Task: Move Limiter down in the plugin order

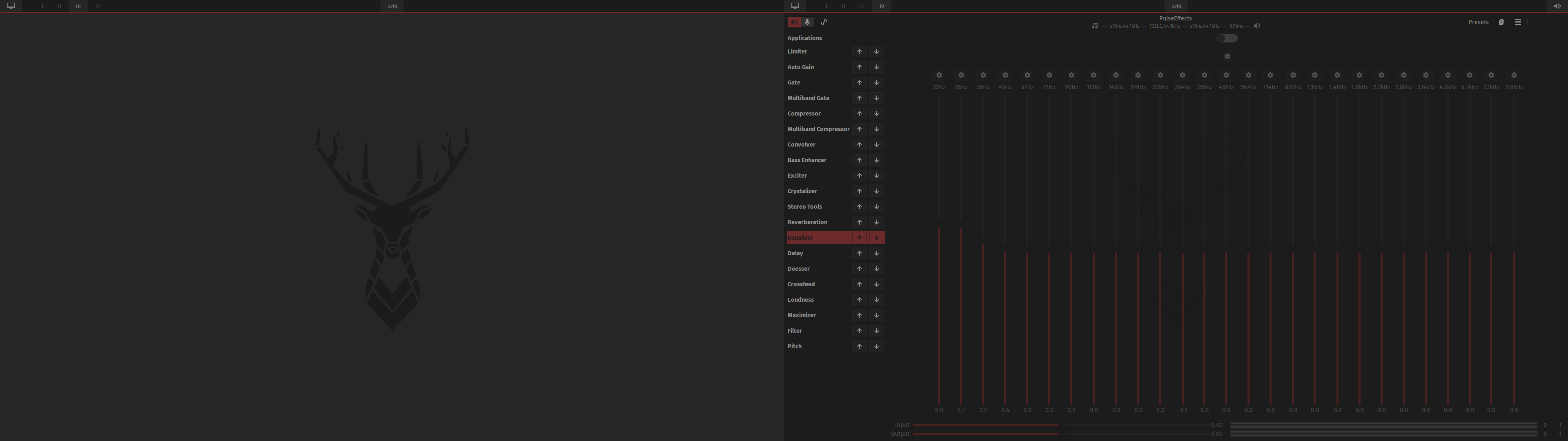Action: point(877,52)
